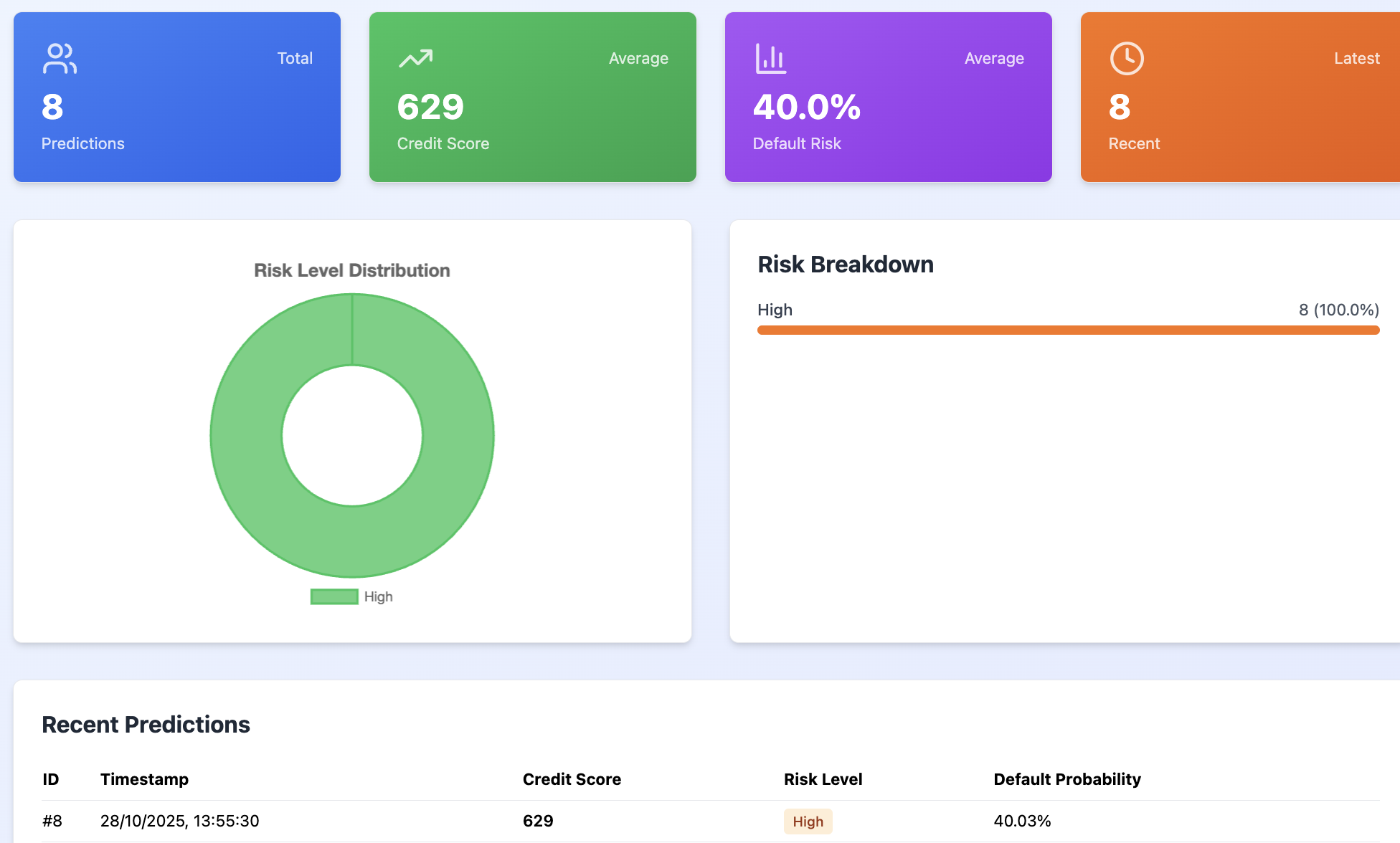Open the Risk Level Distribution chart title
The width and height of the screenshot is (1400, 843).
(x=351, y=270)
